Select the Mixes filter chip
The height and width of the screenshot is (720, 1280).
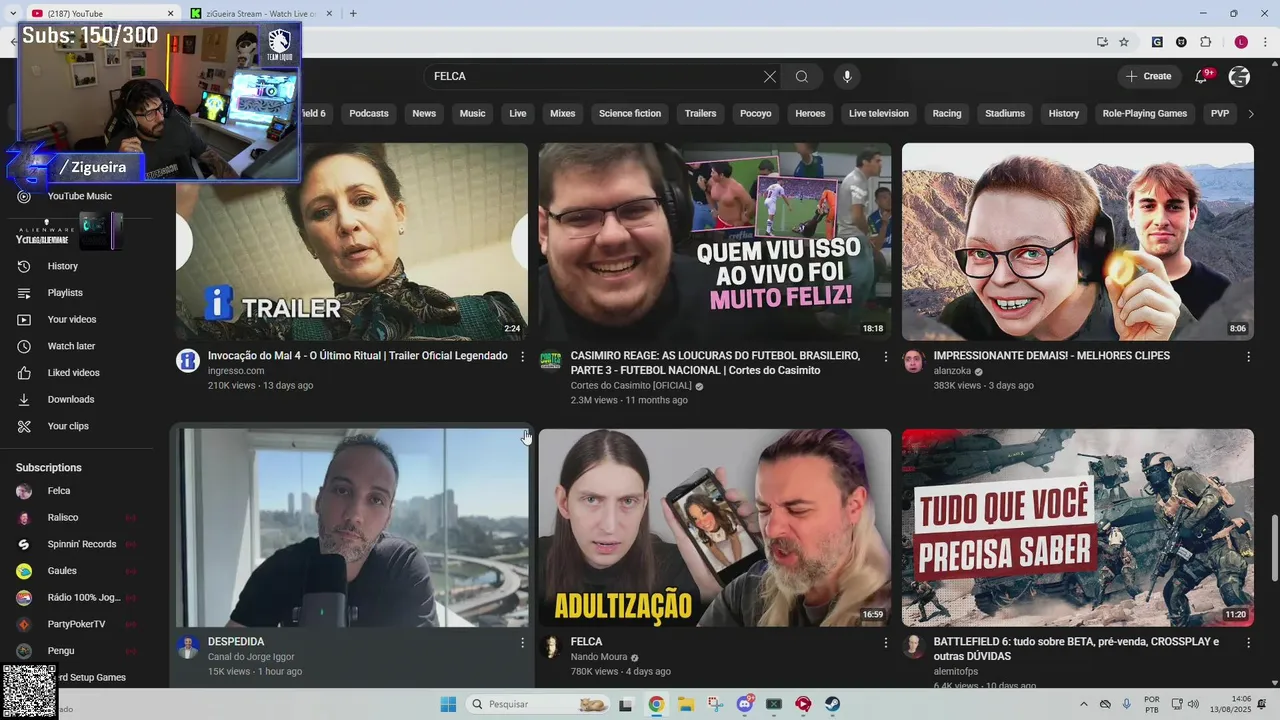tap(563, 114)
